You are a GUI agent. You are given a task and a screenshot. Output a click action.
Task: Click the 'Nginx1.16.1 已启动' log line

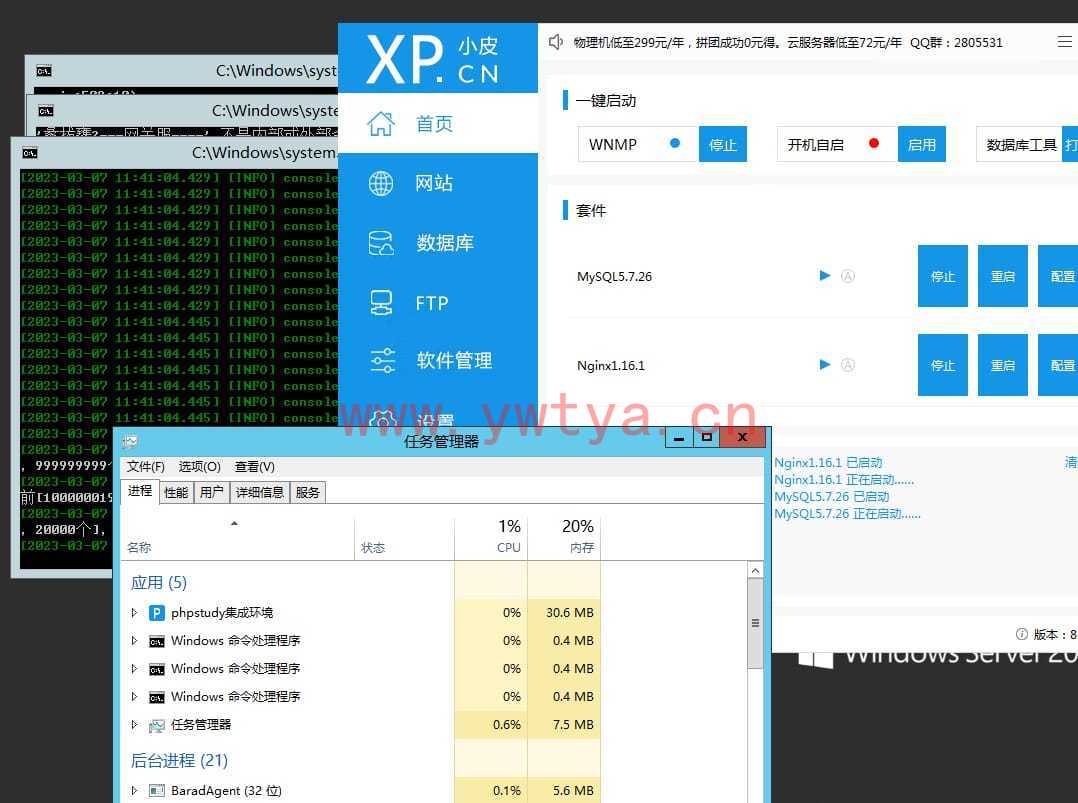coord(828,463)
